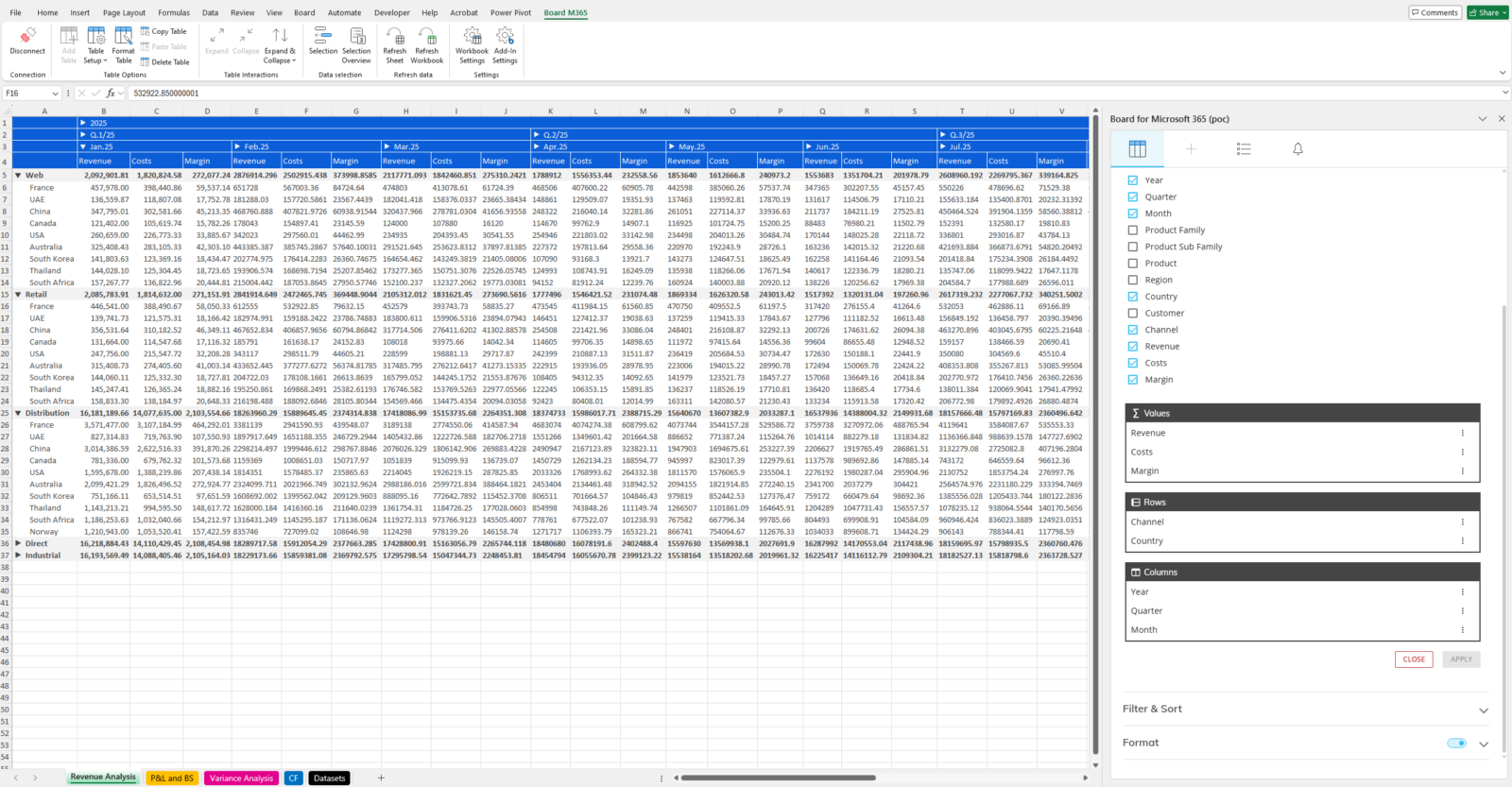Expand the Format section chevron

1484,744
